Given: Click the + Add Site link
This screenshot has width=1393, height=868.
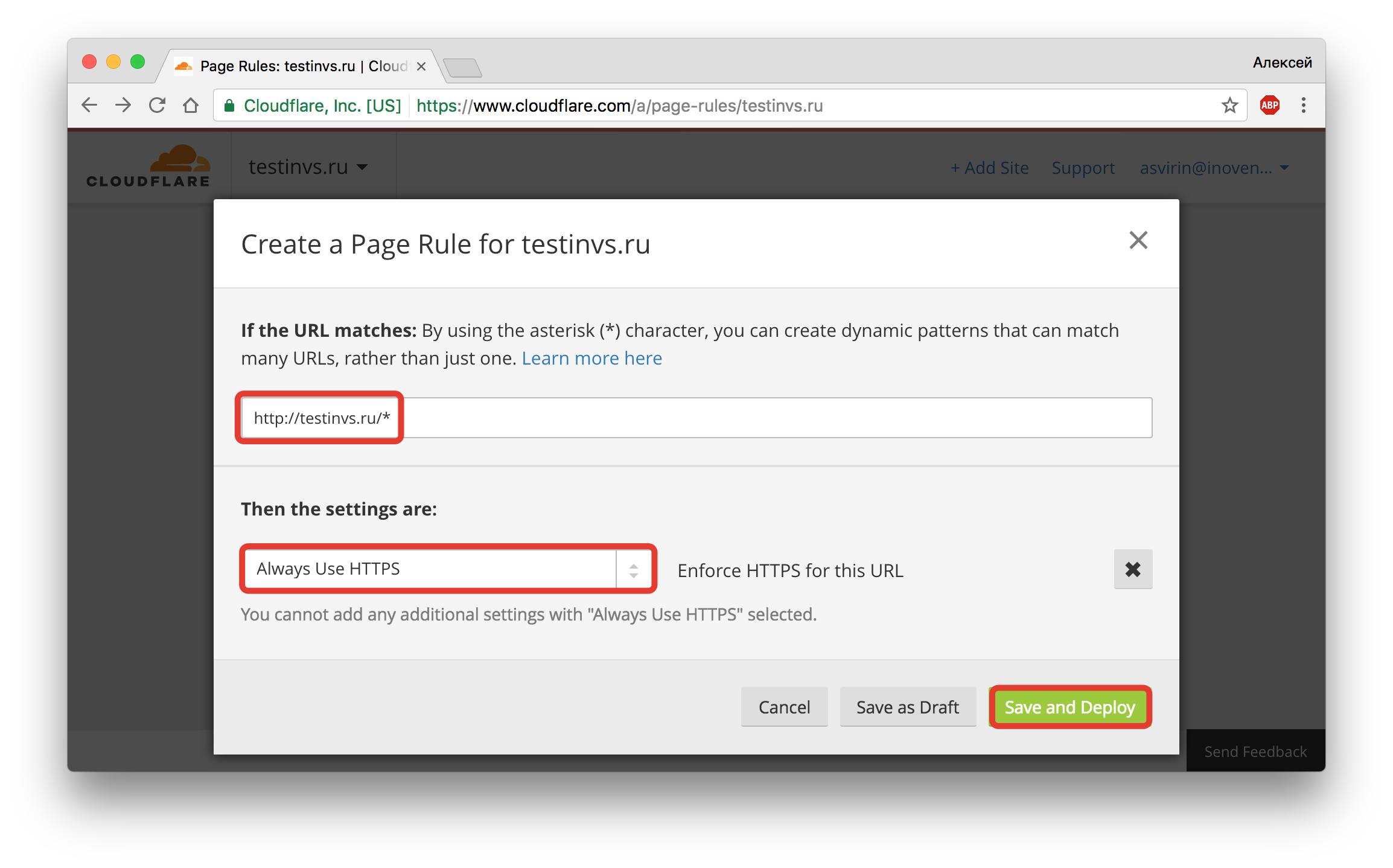Looking at the screenshot, I should pyautogui.click(x=990, y=168).
